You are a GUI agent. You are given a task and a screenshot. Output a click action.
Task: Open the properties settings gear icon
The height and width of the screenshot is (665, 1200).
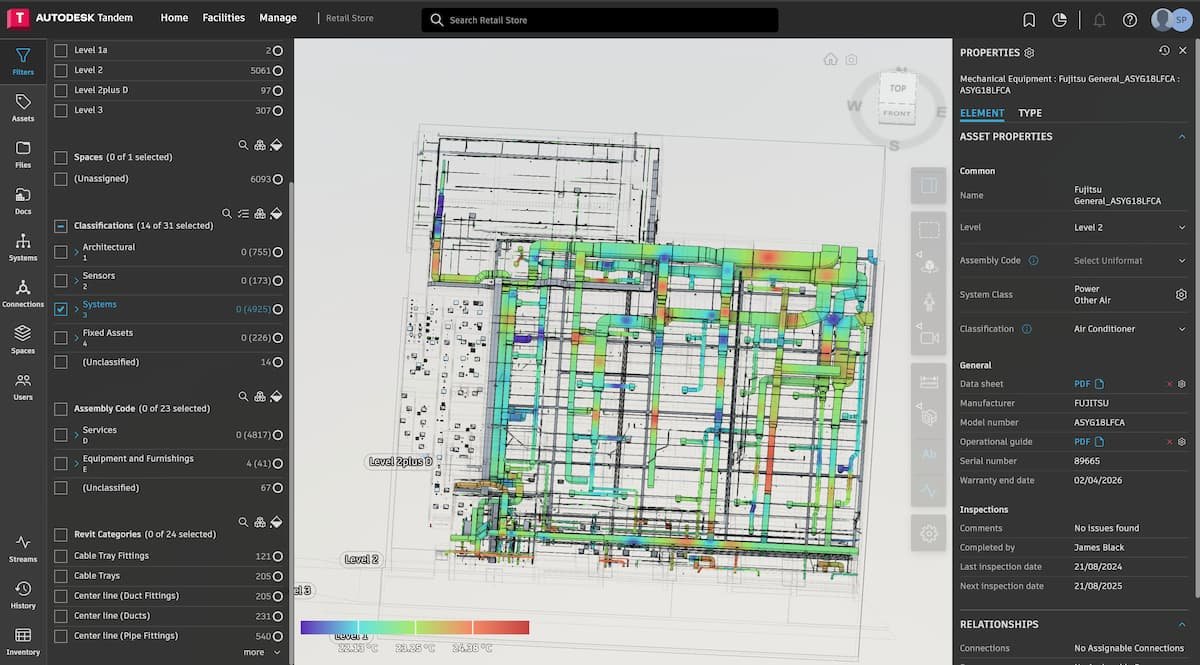click(1030, 52)
